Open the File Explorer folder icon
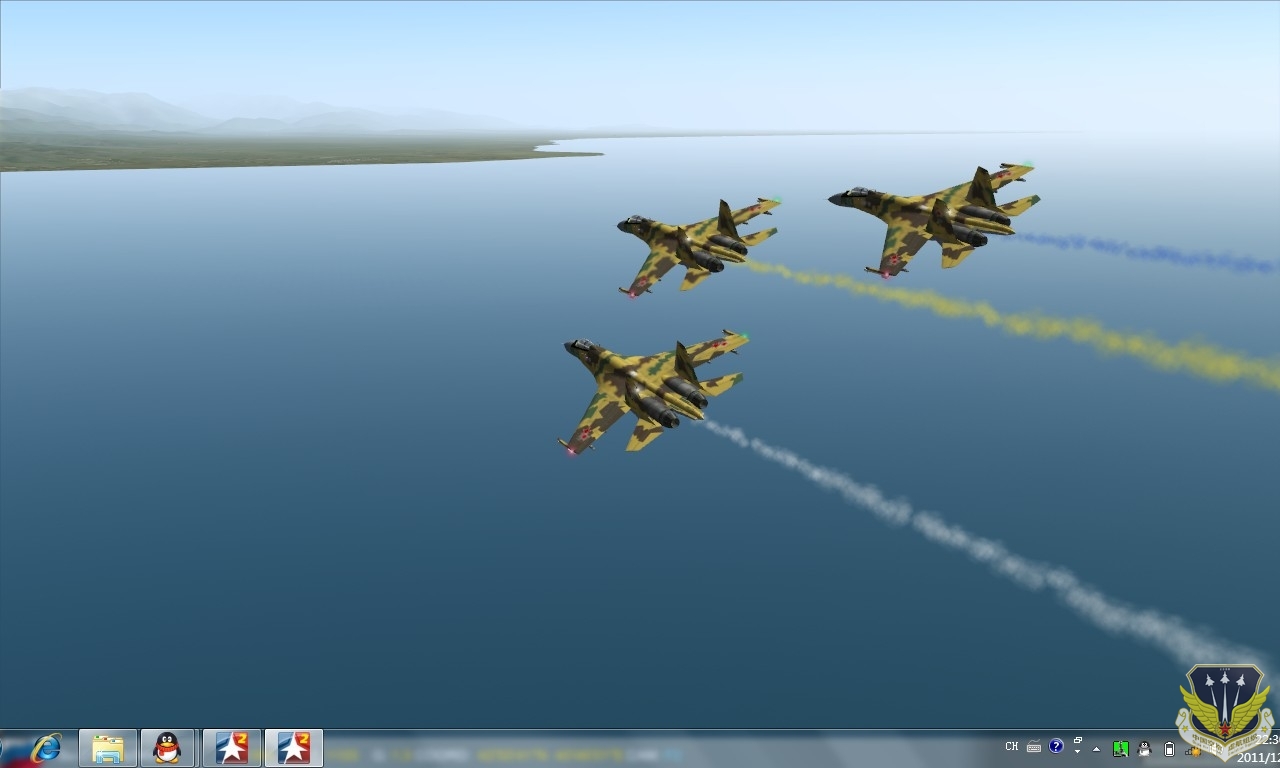This screenshot has width=1280, height=768. click(x=107, y=748)
